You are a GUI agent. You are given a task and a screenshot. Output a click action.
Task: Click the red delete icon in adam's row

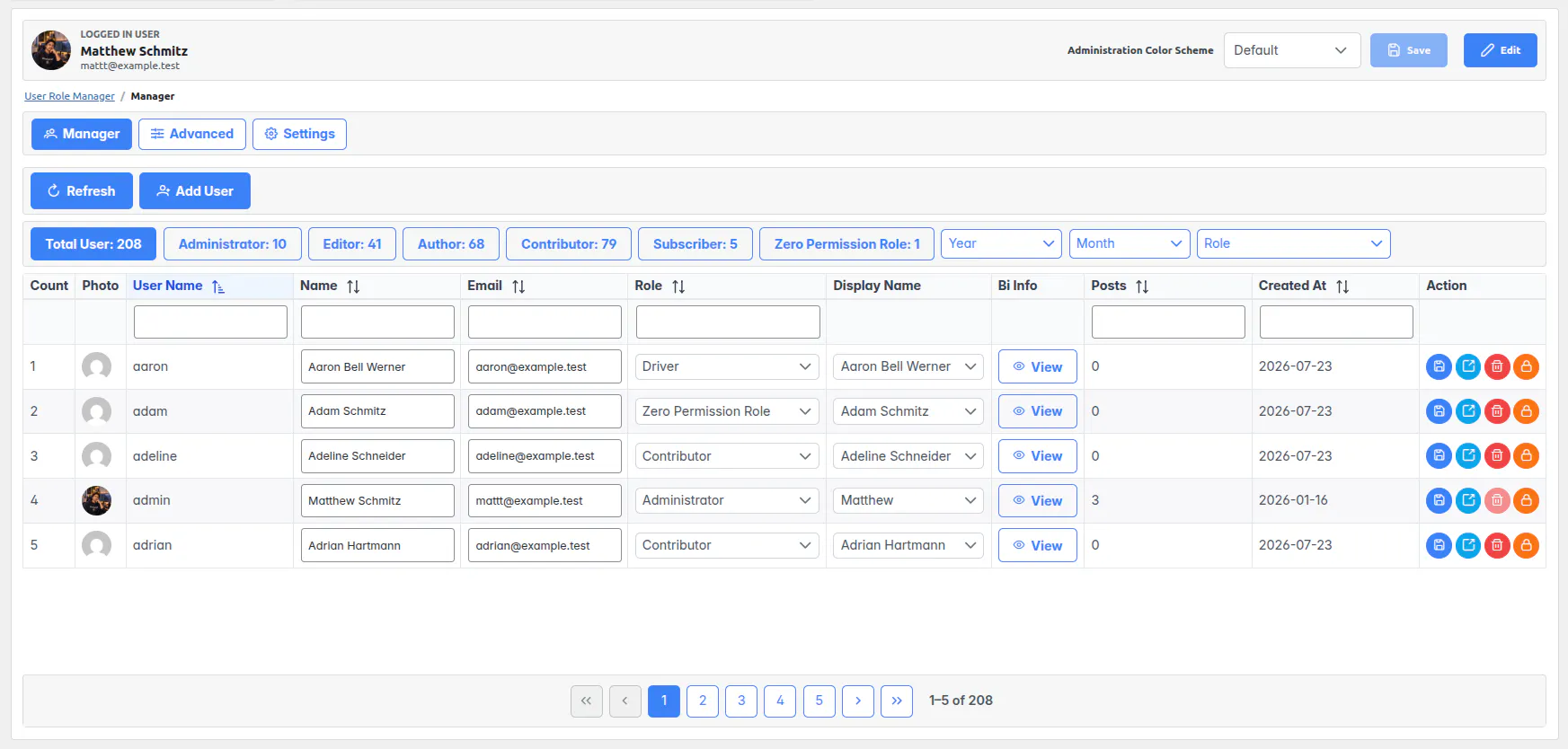pos(1497,411)
